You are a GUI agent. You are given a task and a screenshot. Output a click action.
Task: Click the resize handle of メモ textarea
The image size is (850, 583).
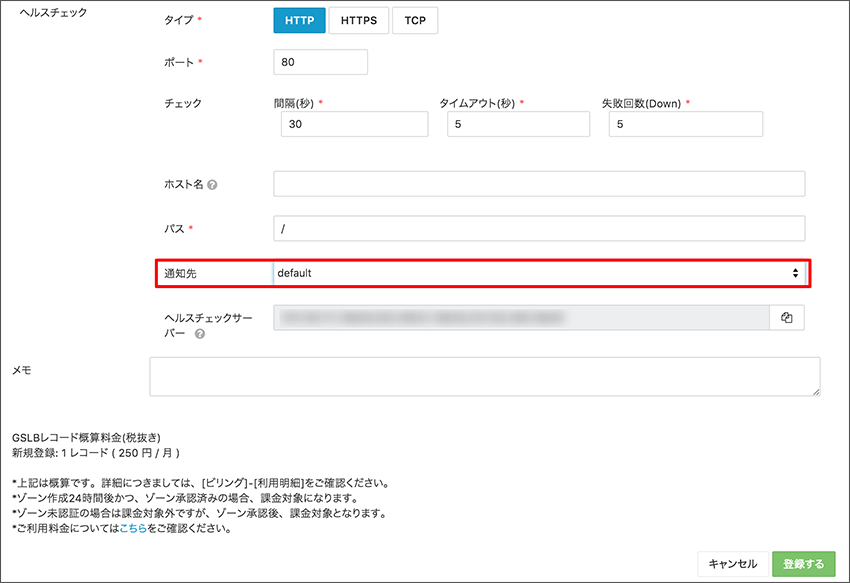(x=816, y=392)
